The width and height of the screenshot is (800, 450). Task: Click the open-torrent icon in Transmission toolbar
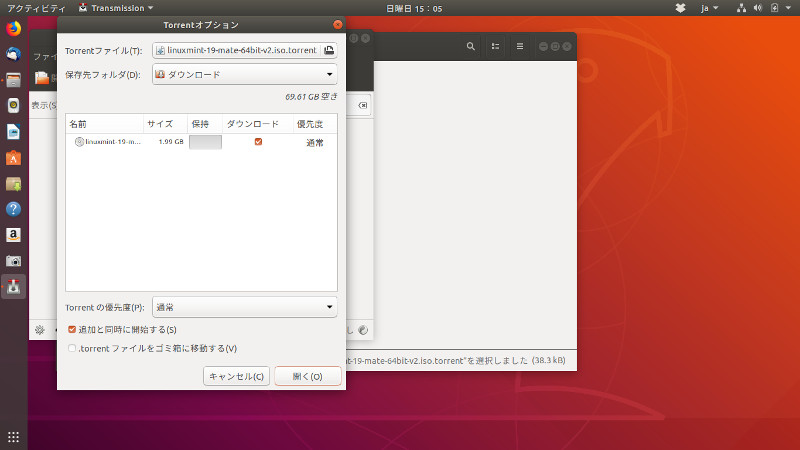(42, 78)
